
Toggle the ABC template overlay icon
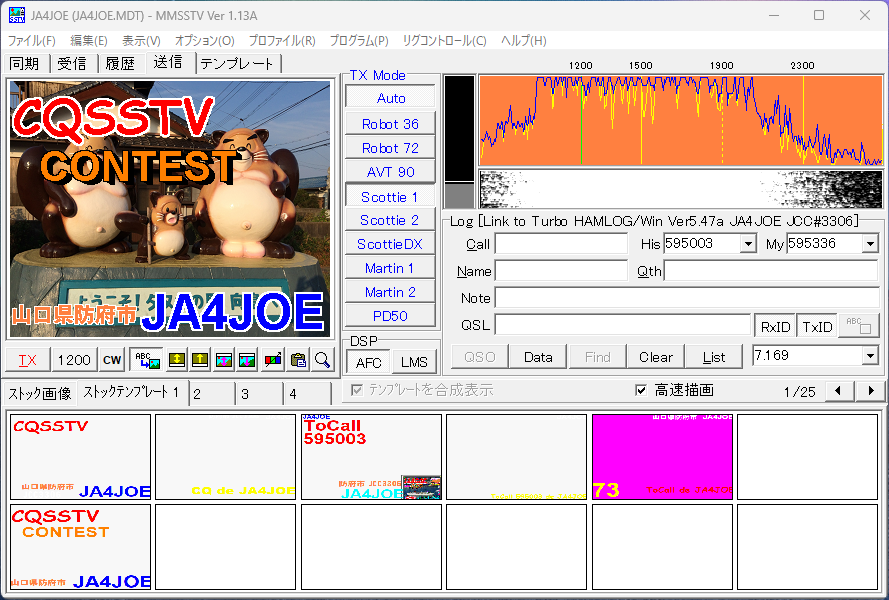(147, 360)
